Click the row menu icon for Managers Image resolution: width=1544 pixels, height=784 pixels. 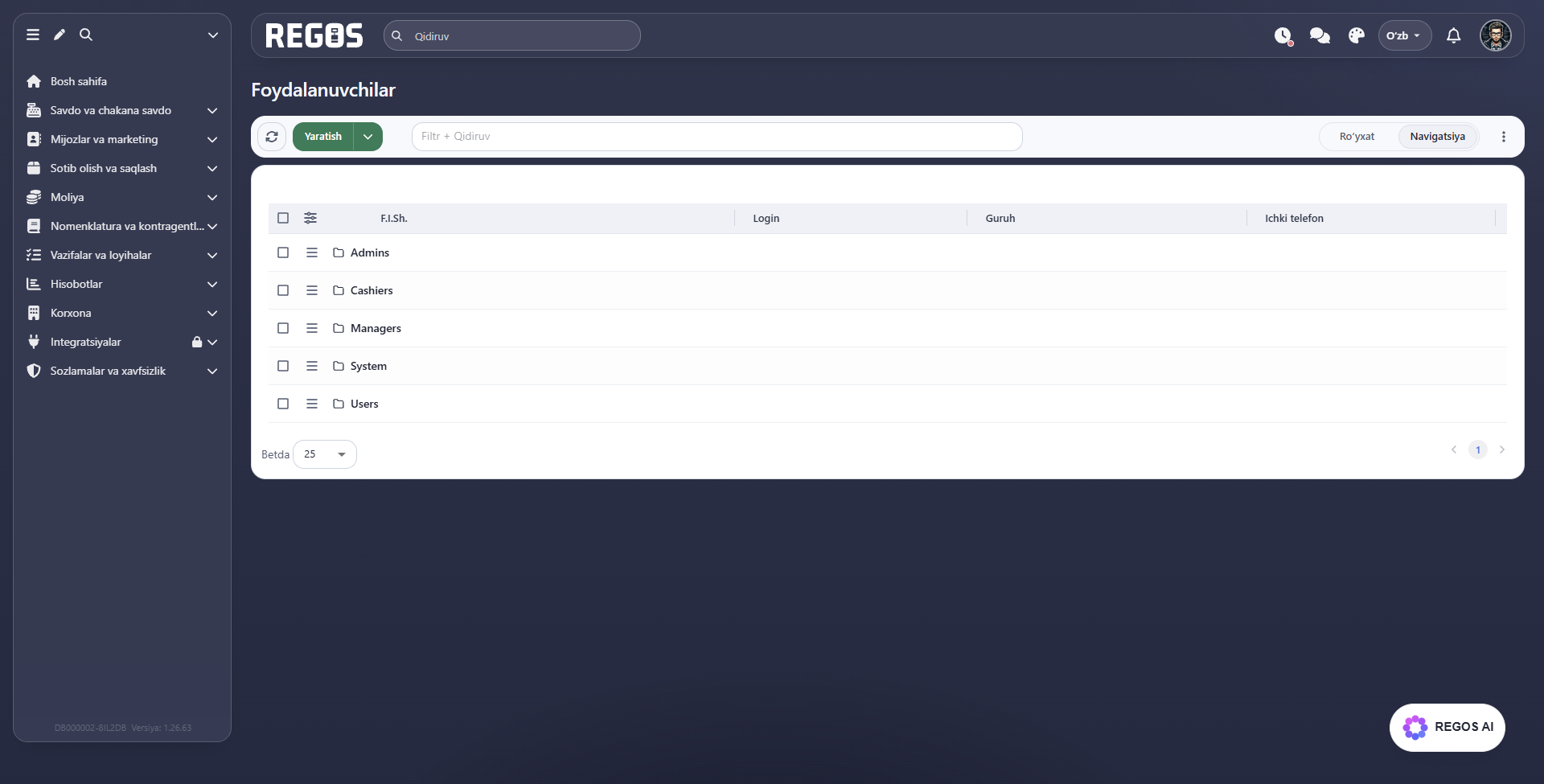pos(312,328)
